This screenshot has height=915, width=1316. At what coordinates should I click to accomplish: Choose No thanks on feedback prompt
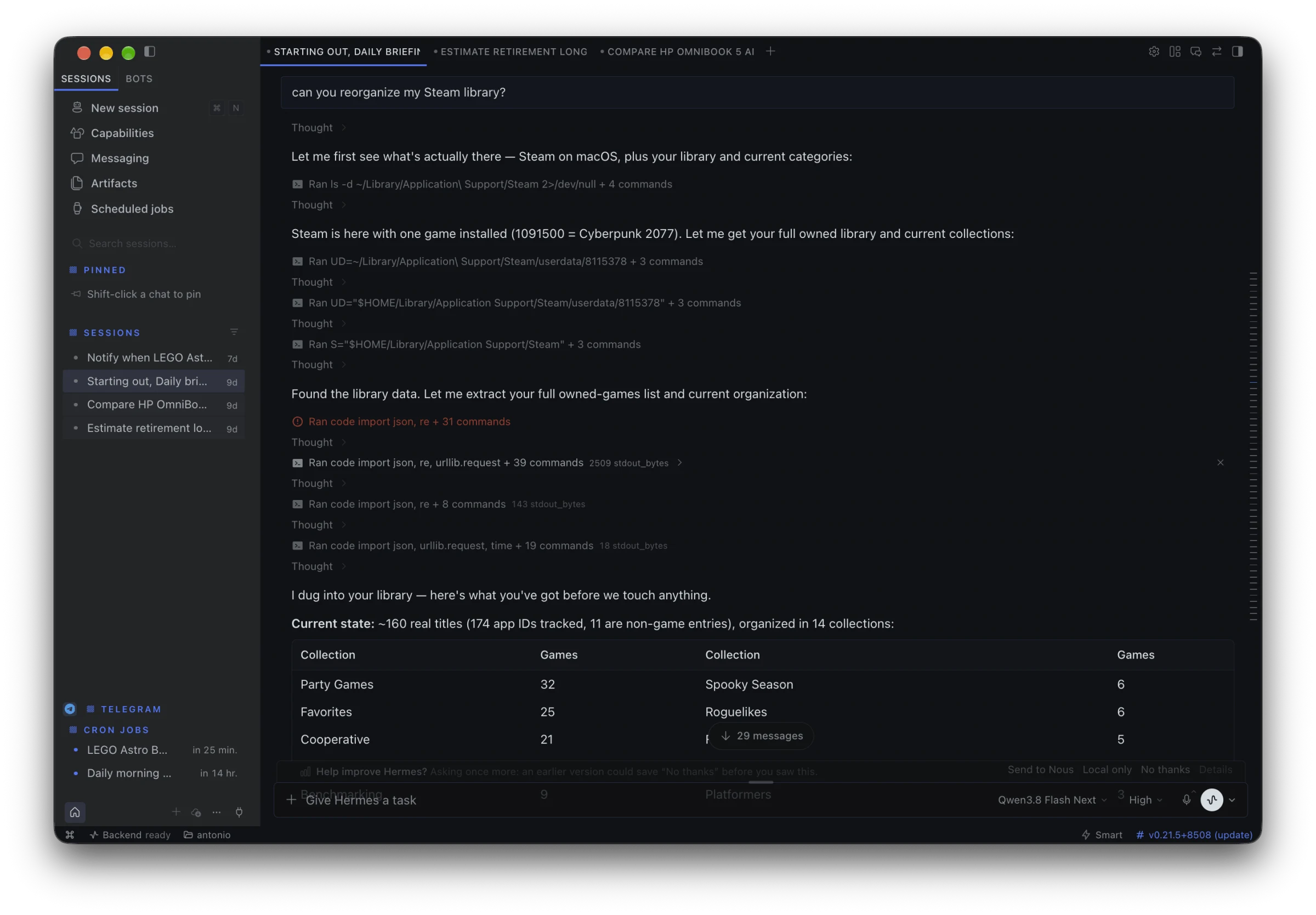[x=1165, y=770]
